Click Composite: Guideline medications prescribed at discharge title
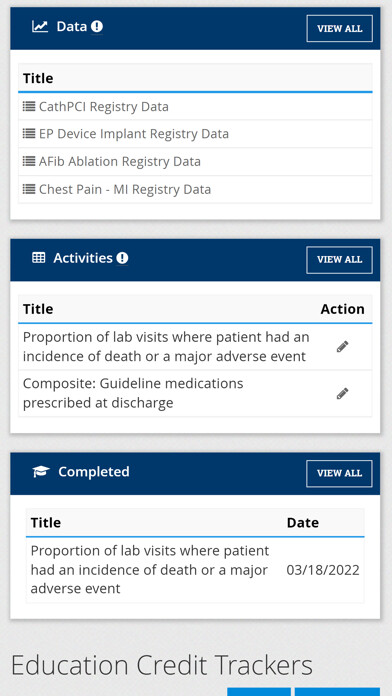This screenshot has height=696, width=392. (133, 393)
